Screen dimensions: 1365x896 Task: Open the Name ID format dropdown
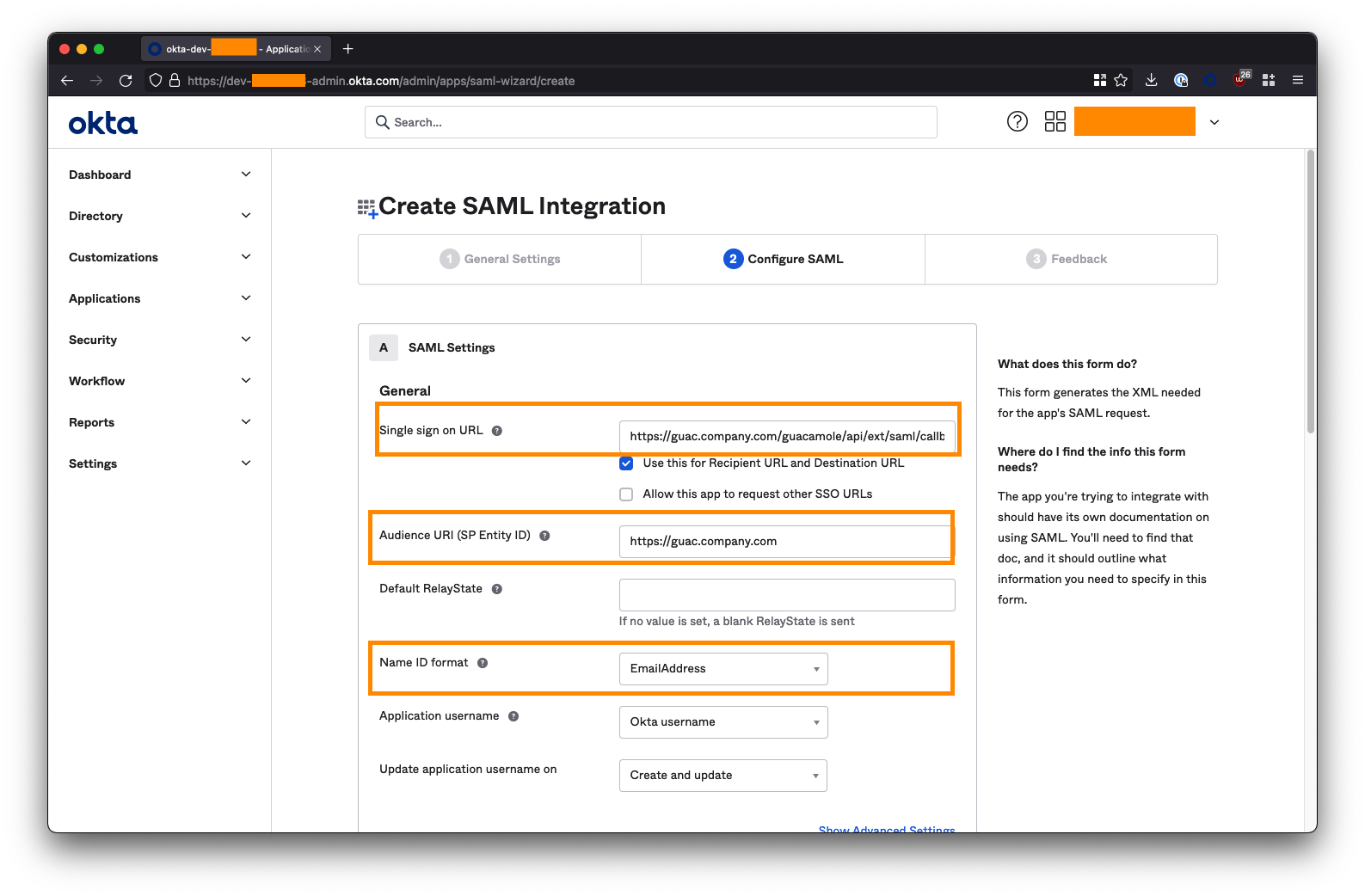[x=723, y=669]
